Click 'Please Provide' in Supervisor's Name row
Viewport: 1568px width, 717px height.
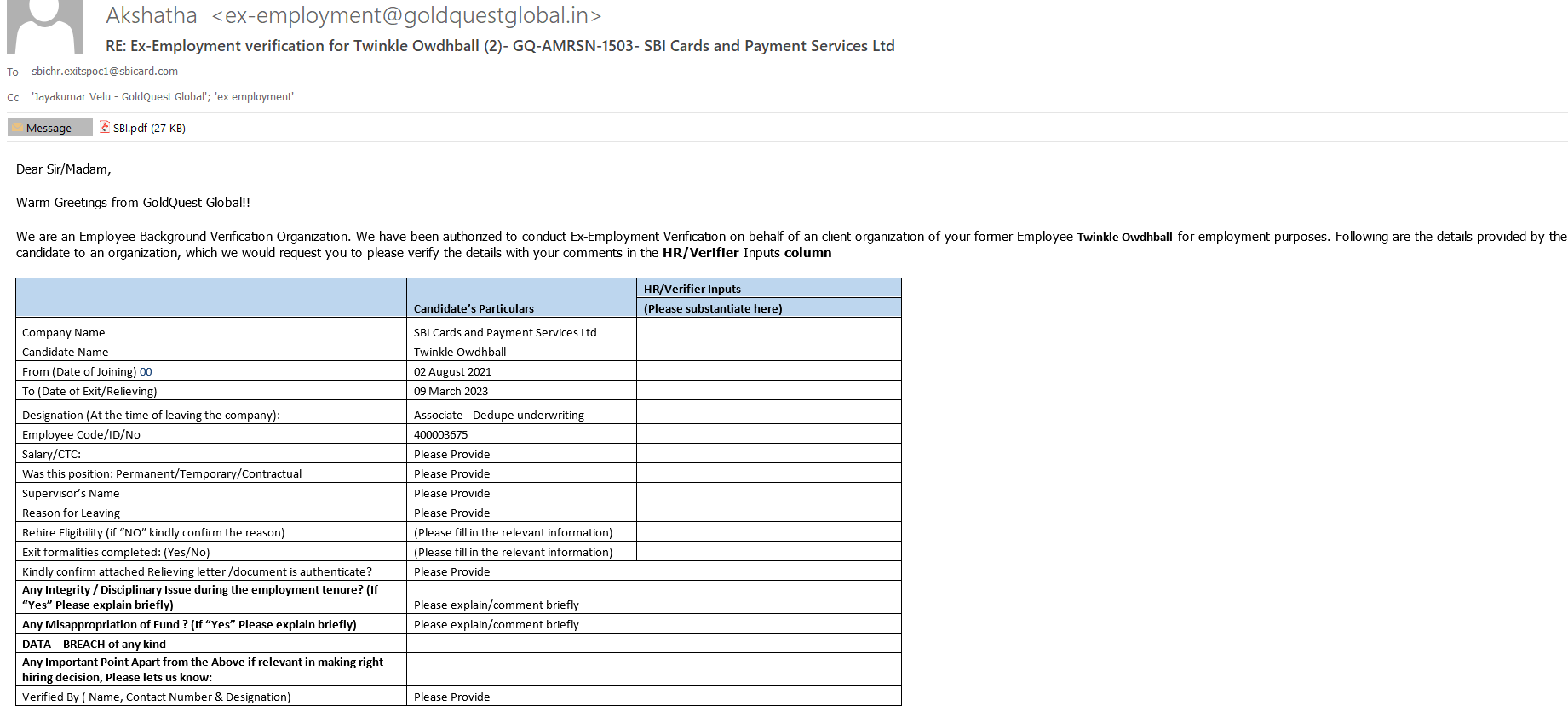click(x=451, y=493)
